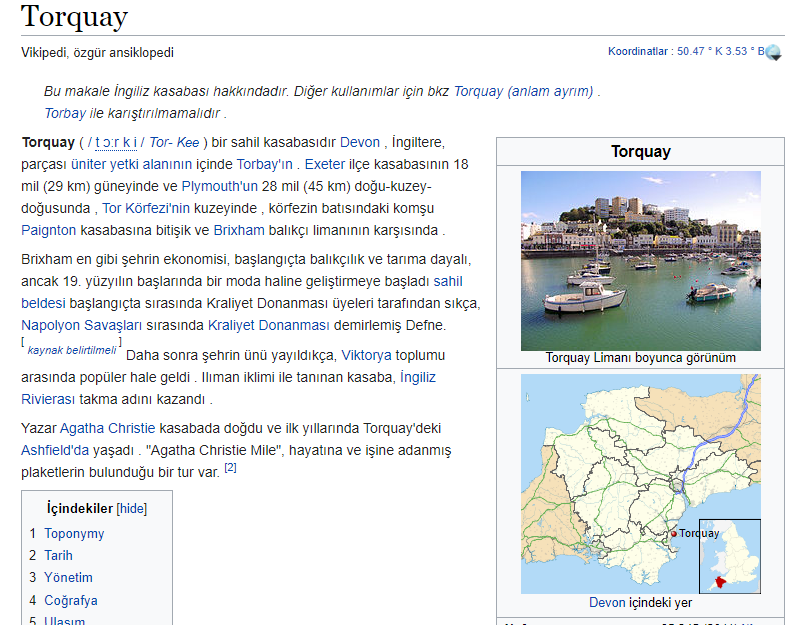The height and width of the screenshot is (625, 798).
Task: Collapse the contents box with hide
Action: pos(132,508)
